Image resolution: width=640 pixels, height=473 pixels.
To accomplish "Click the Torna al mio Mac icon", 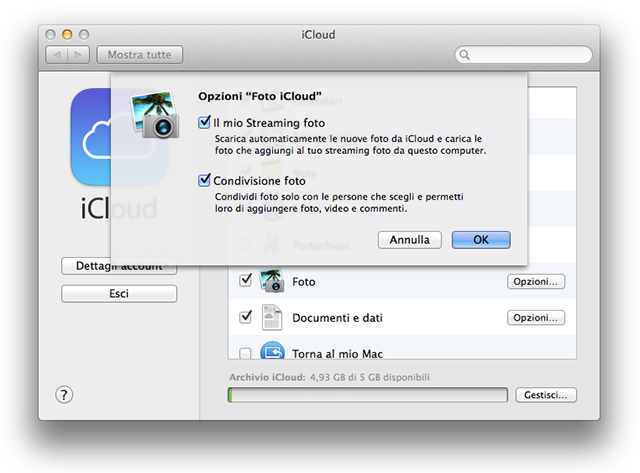I will (272, 352).
